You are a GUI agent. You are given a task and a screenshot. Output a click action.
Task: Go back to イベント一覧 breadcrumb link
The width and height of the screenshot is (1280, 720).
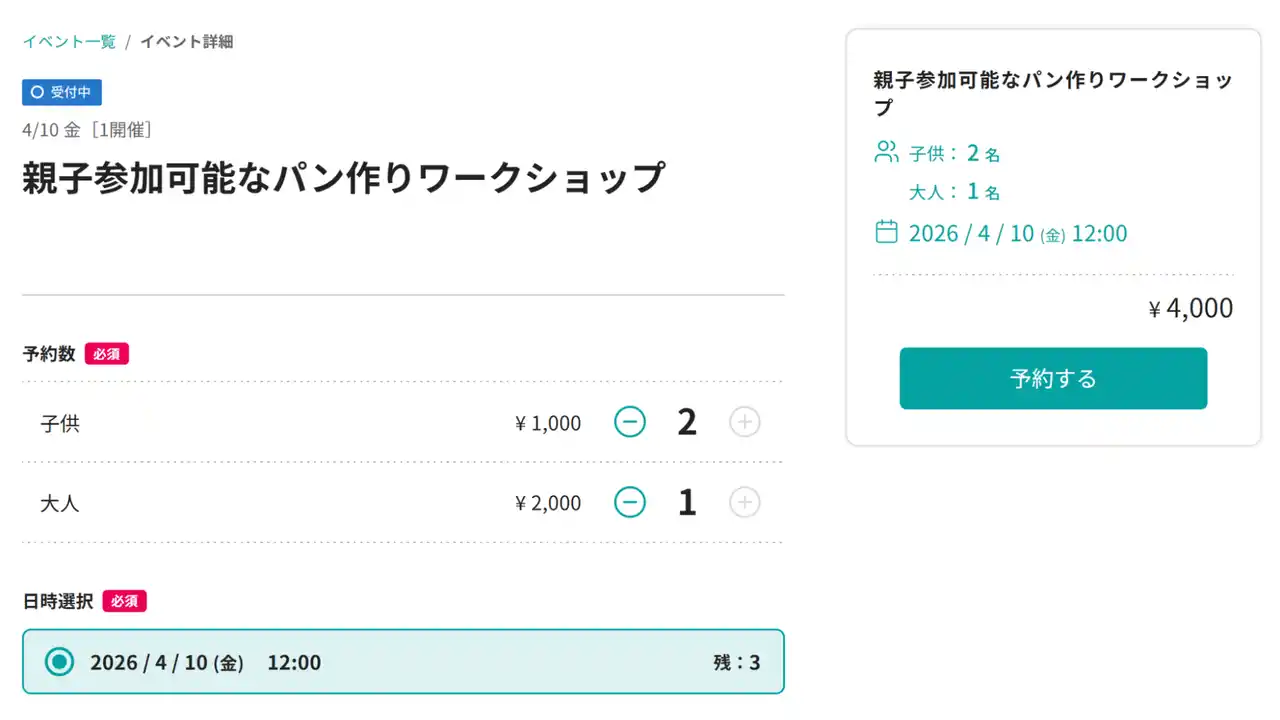(69, 42)
